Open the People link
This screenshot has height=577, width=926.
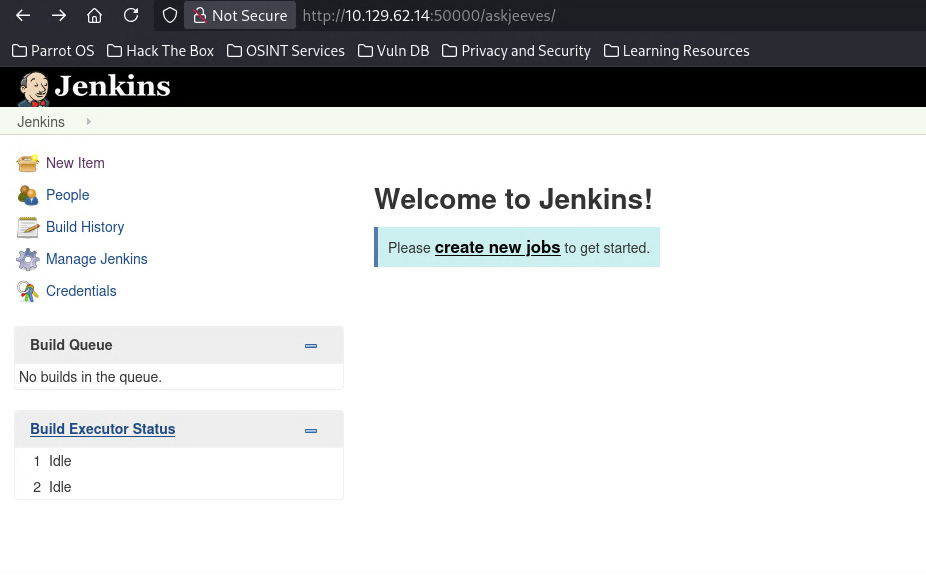pos(67,195)
